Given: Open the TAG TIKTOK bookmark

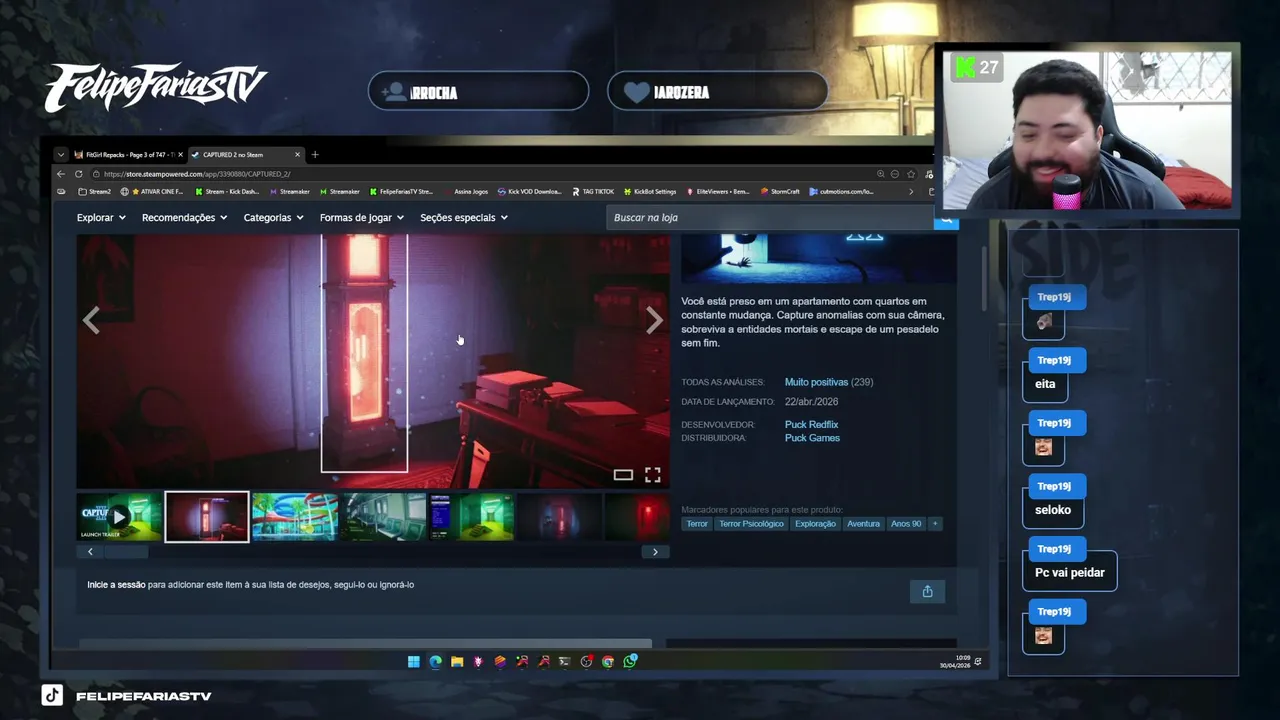Looking at the screenshot, I should coord(593,191).
